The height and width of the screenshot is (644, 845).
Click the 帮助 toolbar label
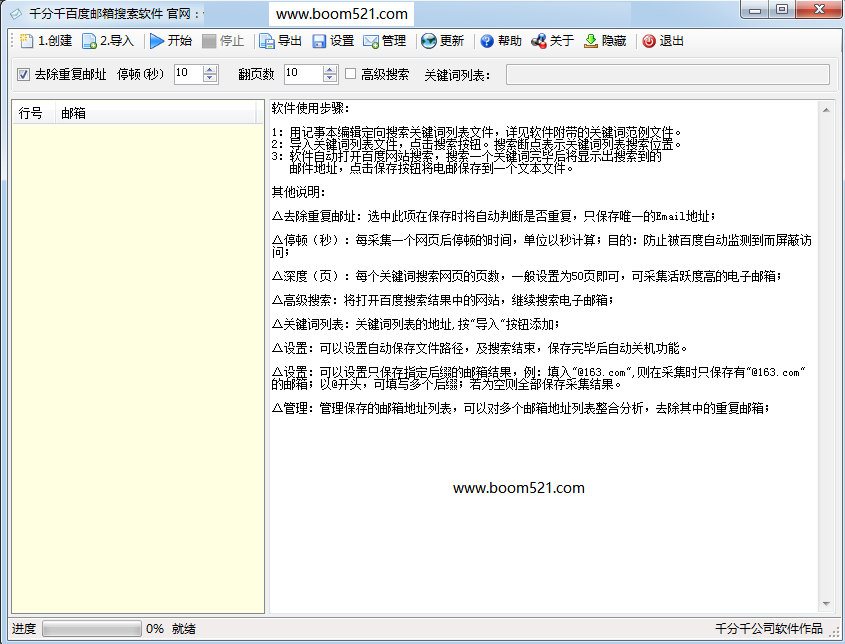[509, 41]
